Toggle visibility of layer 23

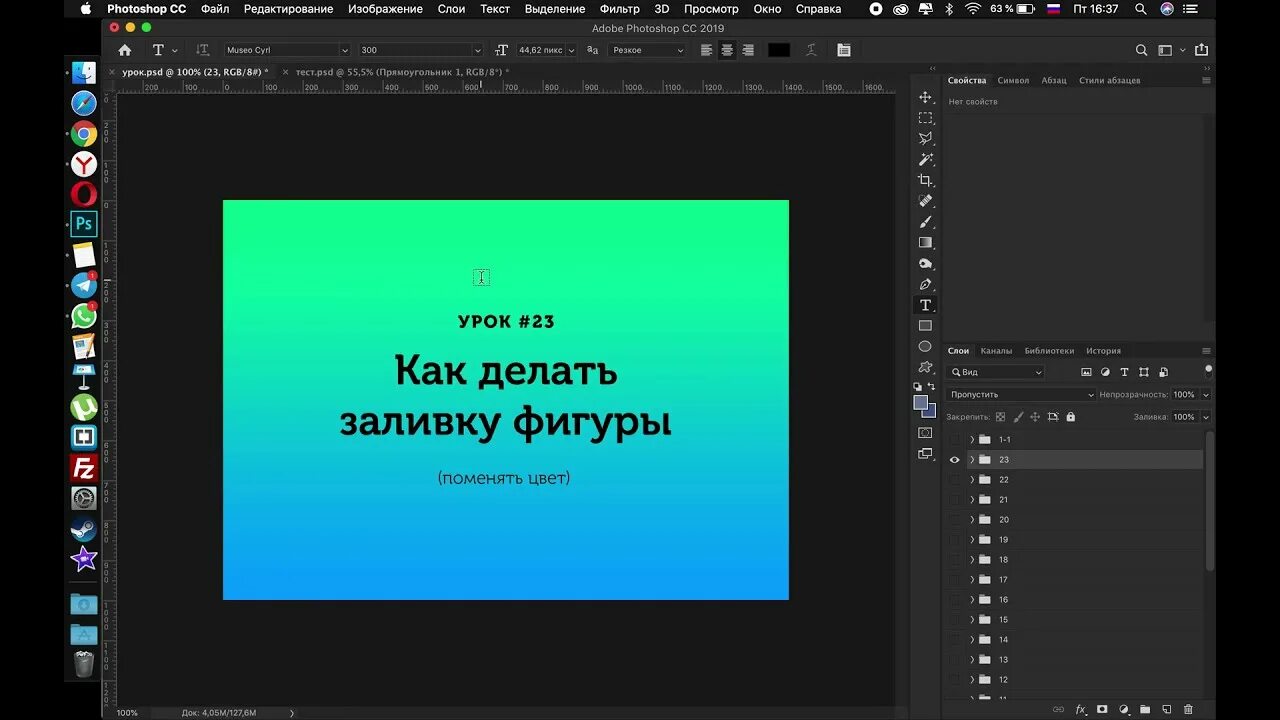point(954,459)
